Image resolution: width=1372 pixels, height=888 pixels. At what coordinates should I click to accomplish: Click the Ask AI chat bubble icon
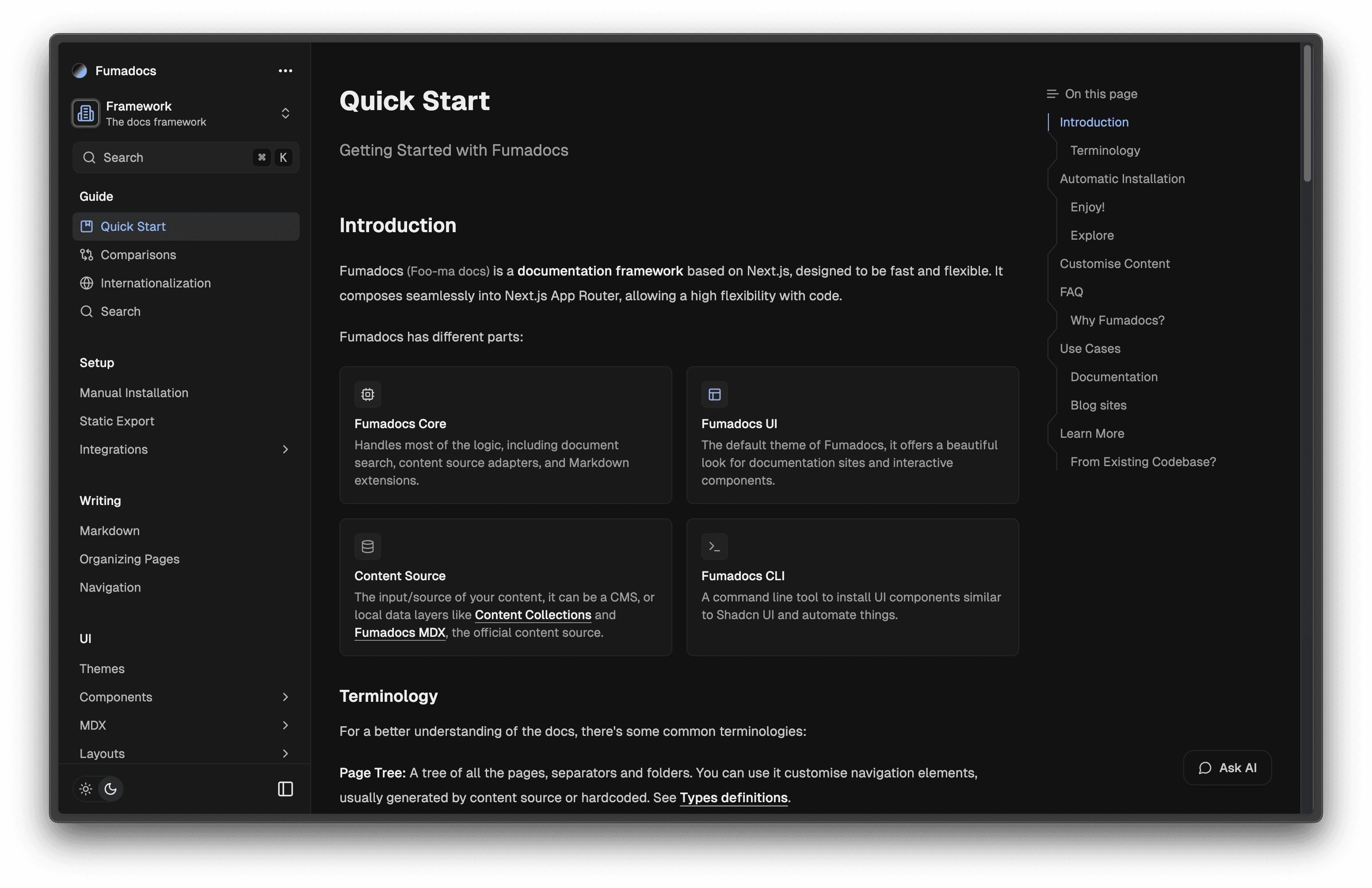(x=1205, y=768)
